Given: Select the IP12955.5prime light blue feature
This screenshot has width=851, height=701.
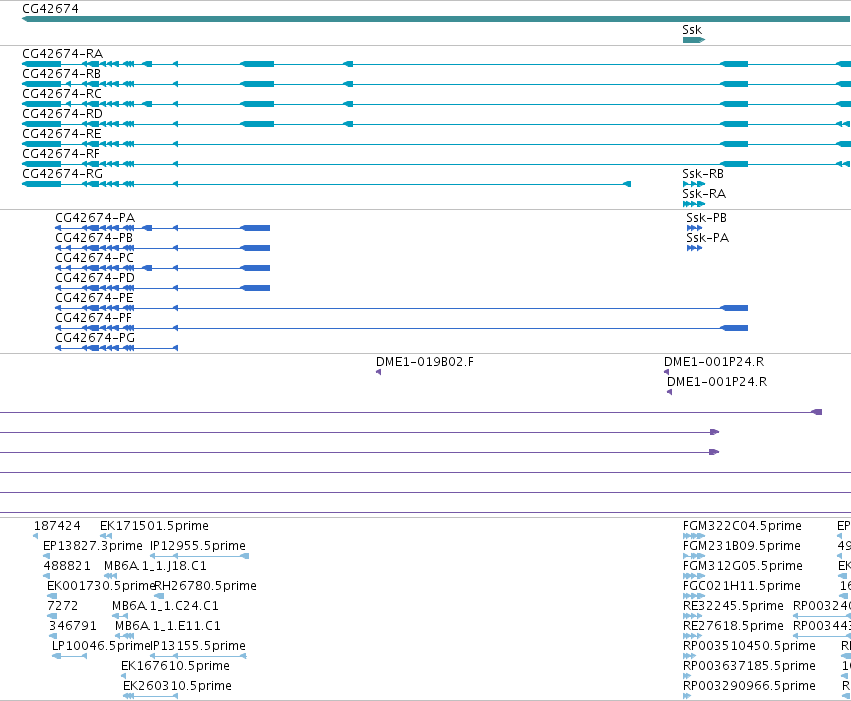Looking at the screenshot, I should (199, 556).
